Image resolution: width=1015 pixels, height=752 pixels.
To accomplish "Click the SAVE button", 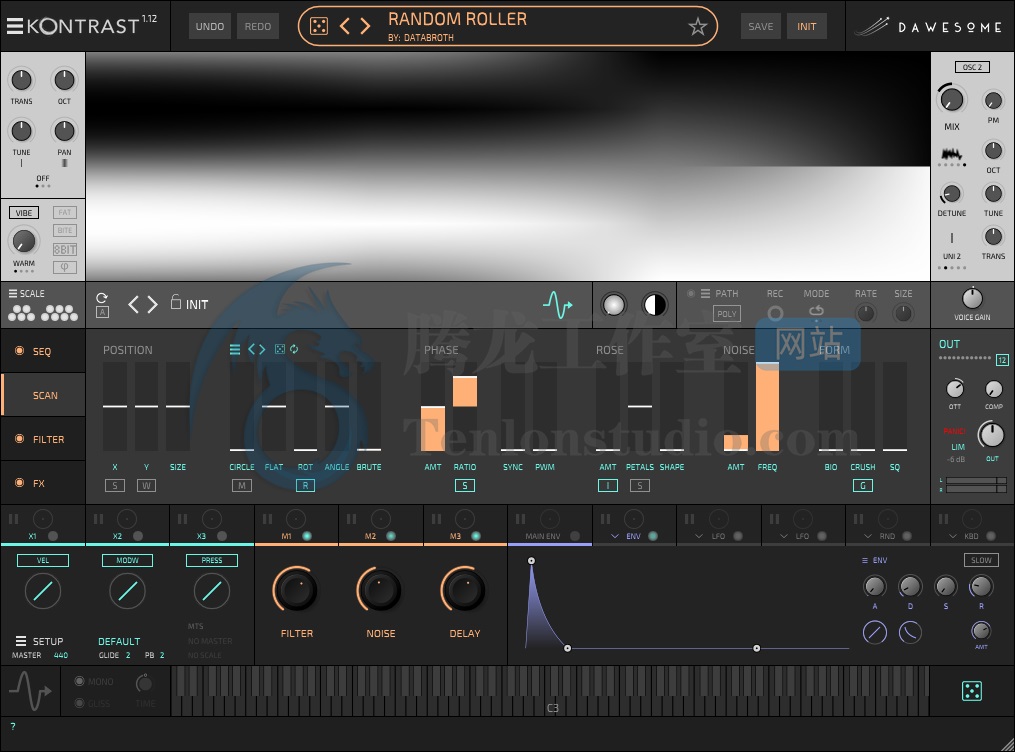I will point(760,26).
